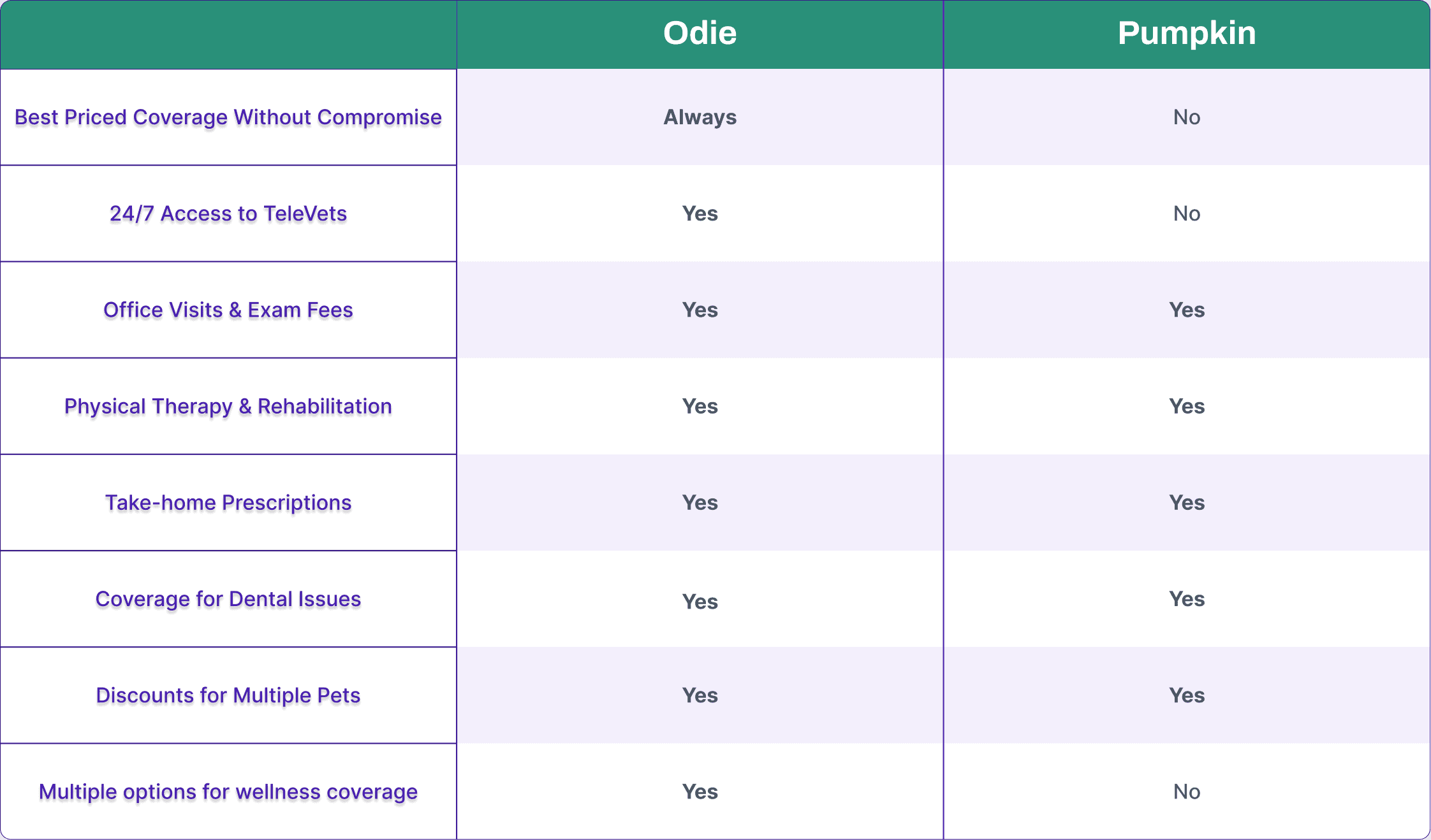Screen dimensions: 1431x840
Task: Select 'Best Priced Coverage Without Compromise' row label
Action: 228,117
